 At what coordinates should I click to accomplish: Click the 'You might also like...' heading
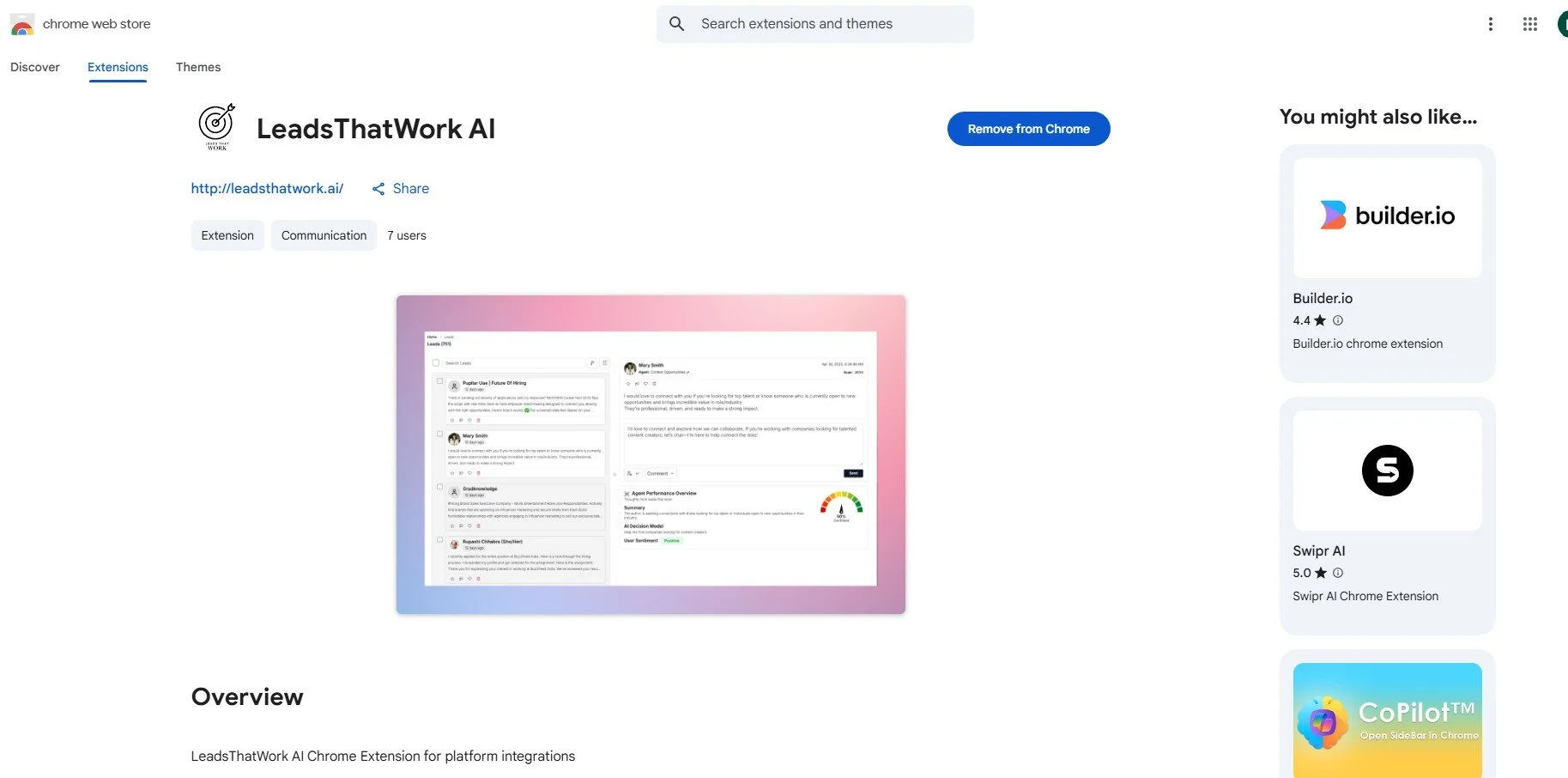tap(1378, 117)
